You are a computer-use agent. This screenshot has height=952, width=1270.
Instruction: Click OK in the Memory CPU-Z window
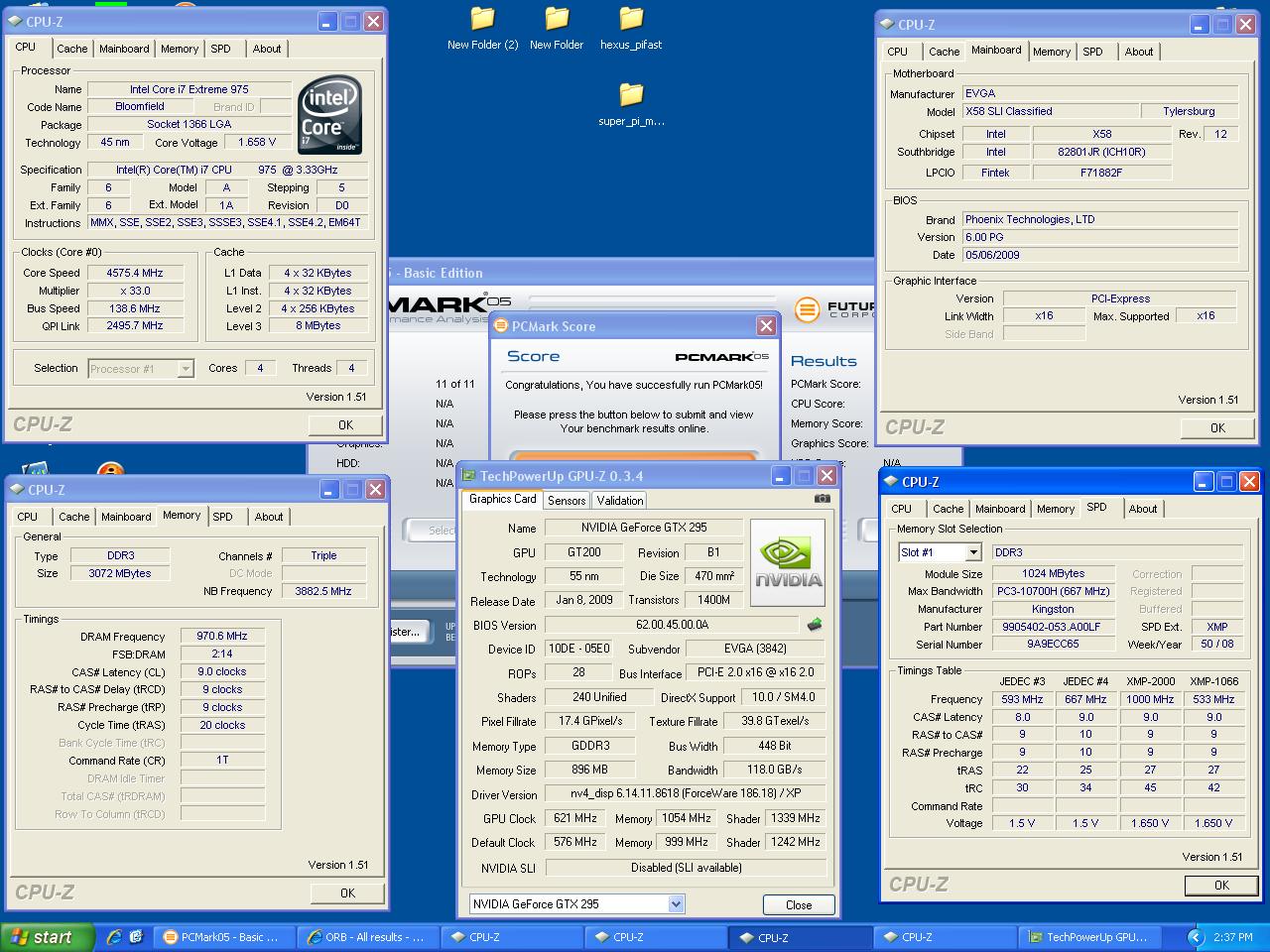pyautogui.click(x=347, y=892)
